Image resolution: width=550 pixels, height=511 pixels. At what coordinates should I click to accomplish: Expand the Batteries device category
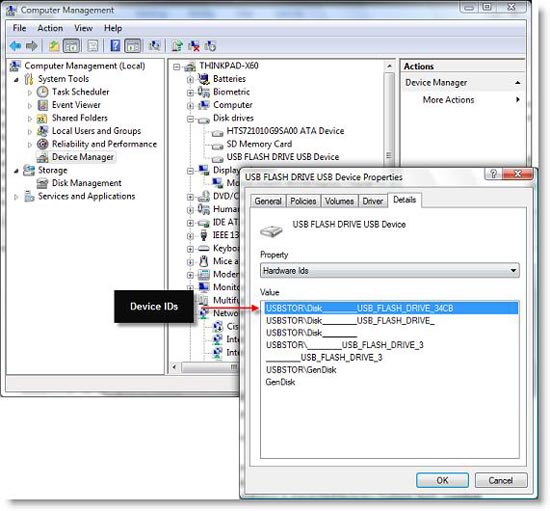[x=190, y=80]
